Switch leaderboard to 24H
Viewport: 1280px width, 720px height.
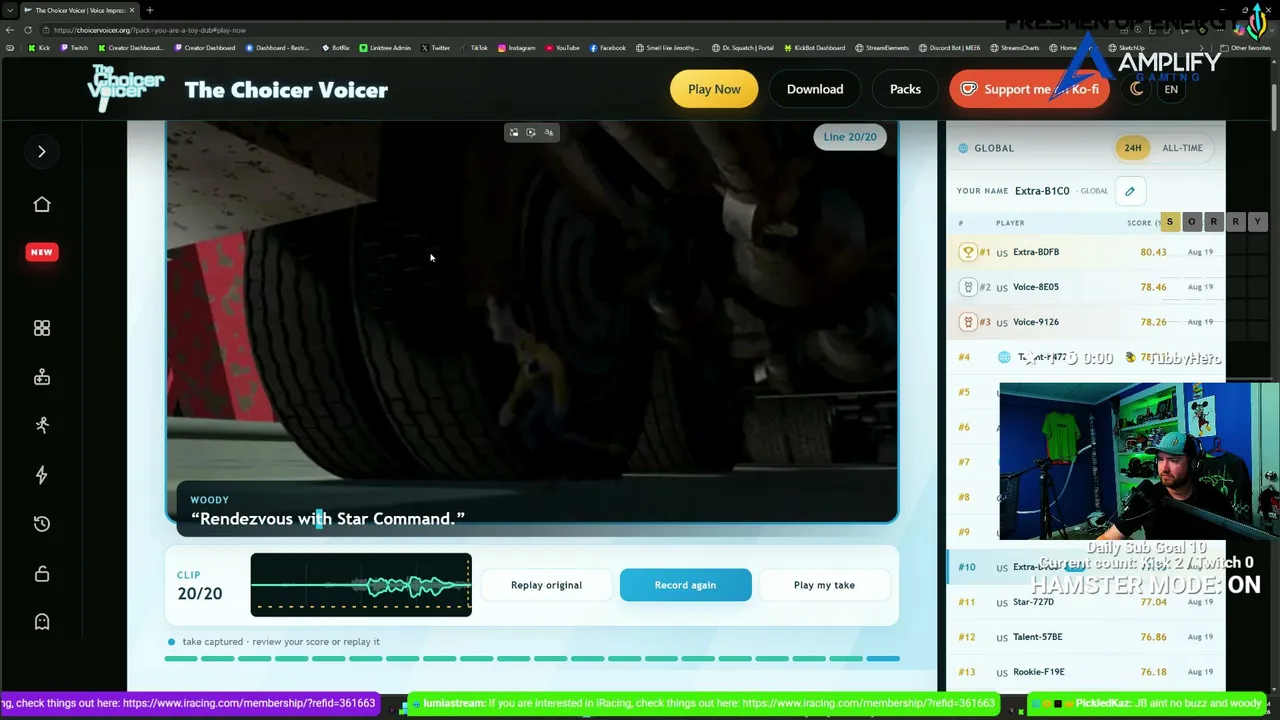(1132, 148)
